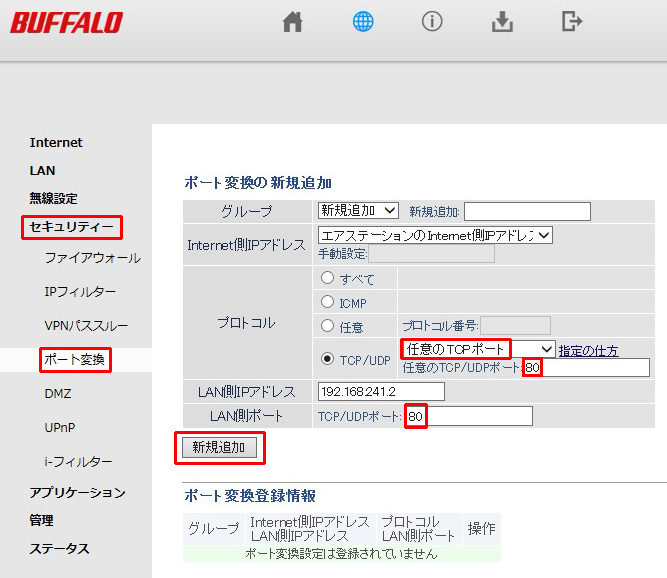This screenshot has width=667, height=578.
Task: Expand the Internet側IPアドレス dropdown
Action: coord(434,235)
